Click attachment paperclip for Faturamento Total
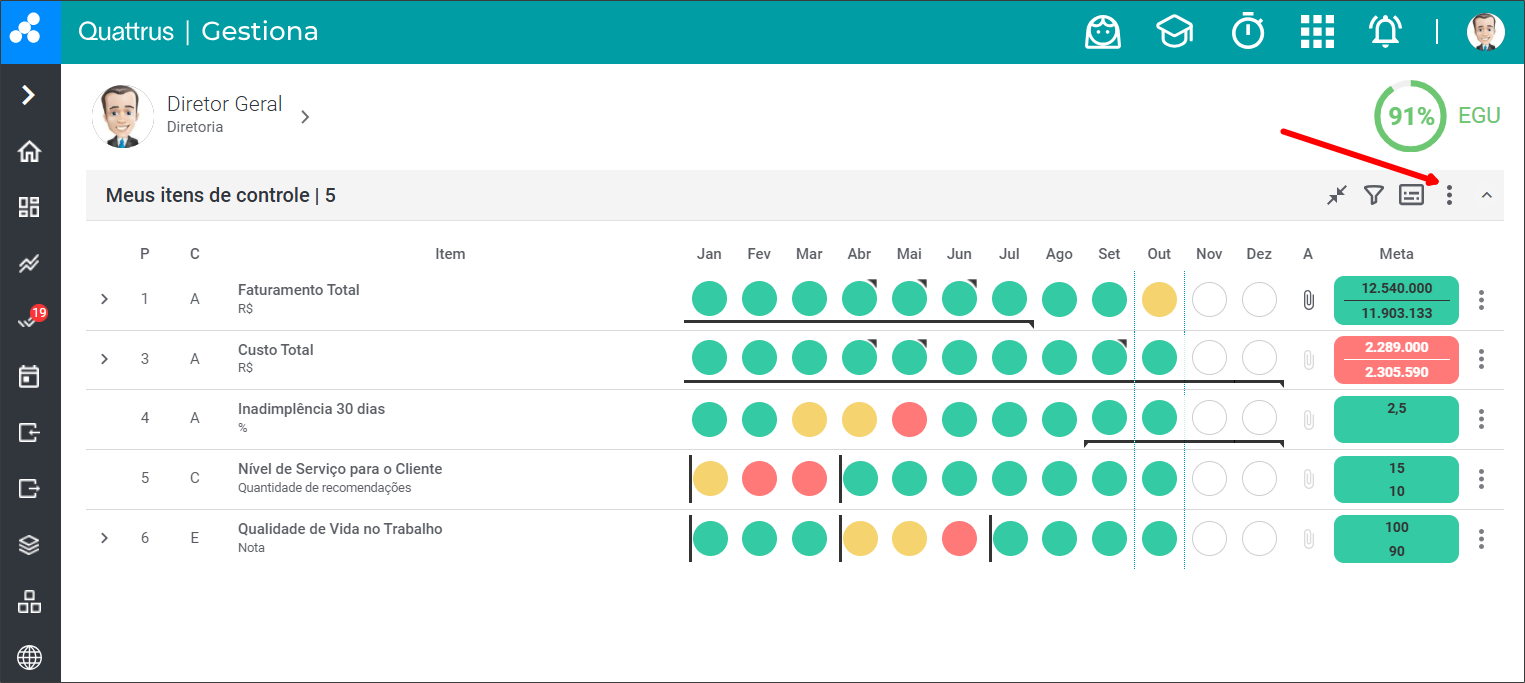 point(1308,300)
